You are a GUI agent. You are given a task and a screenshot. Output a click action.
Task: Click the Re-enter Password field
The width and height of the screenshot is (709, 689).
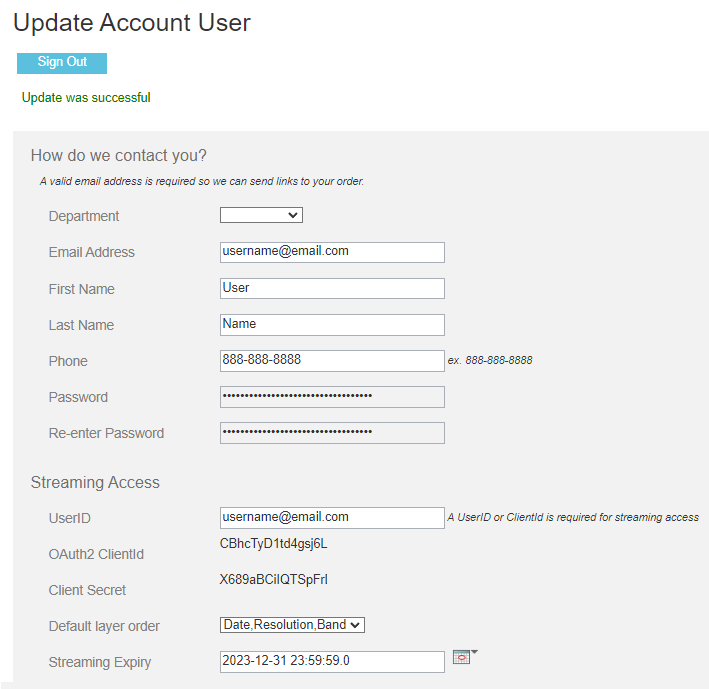tap(332, 433)
